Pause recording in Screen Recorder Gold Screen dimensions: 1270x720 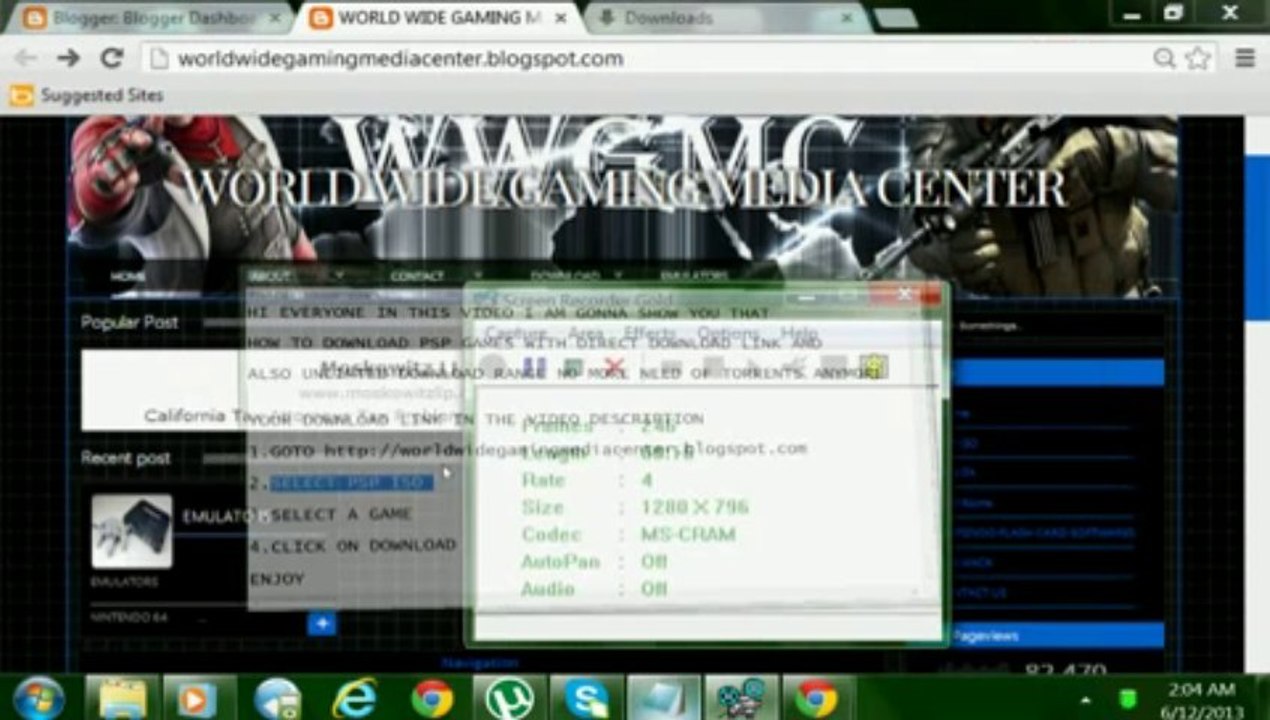[533, 368]
